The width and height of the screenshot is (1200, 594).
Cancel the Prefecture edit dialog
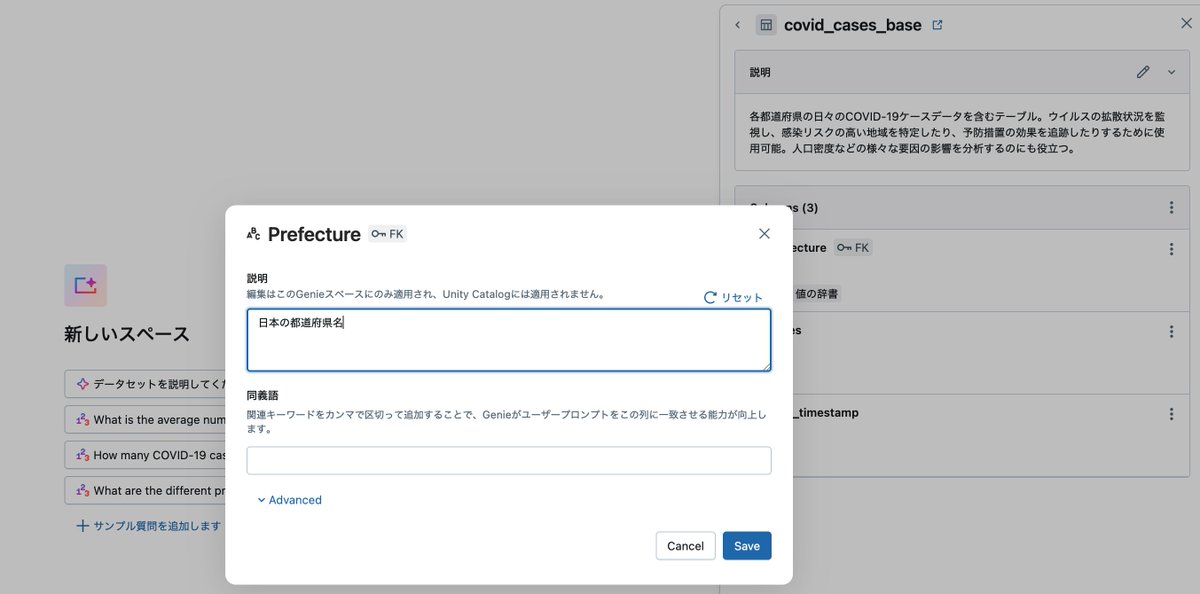685,546
